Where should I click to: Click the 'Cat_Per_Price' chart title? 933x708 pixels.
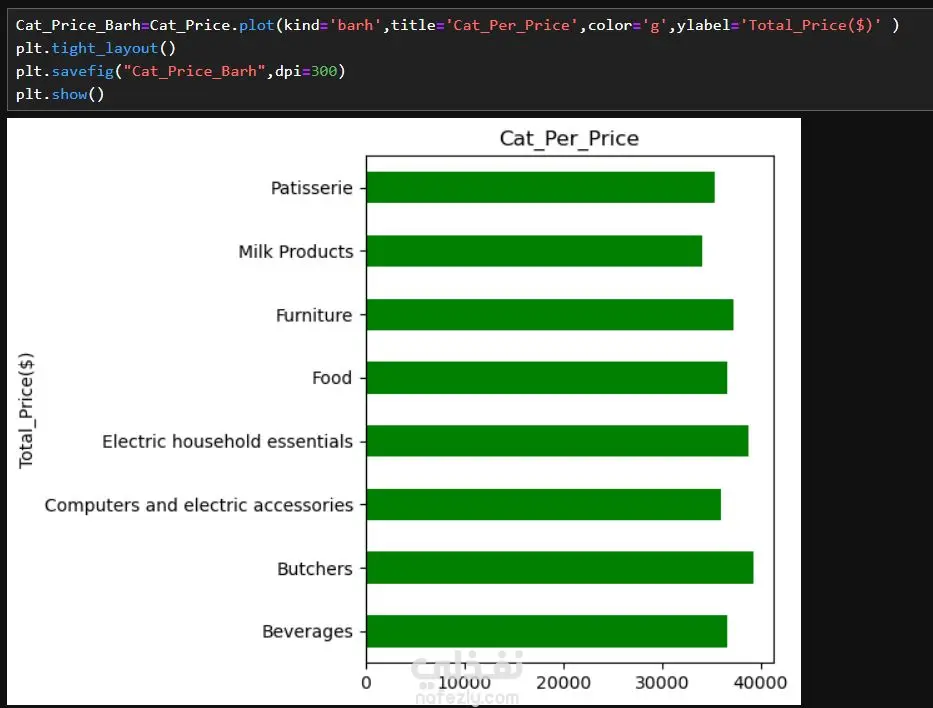click(569, 139)
